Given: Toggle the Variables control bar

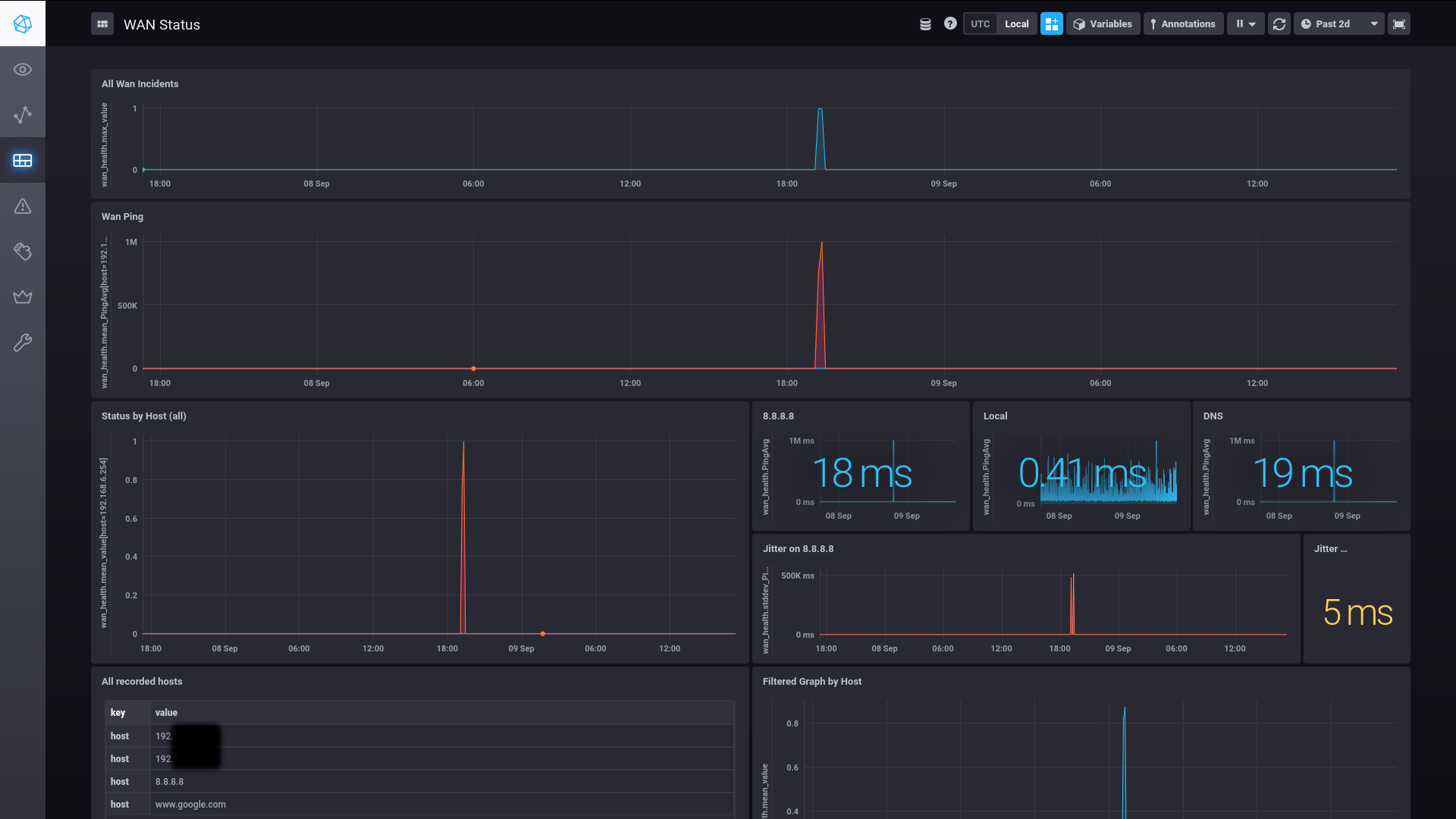Looking at the screenshot, I should (1103, 24).
